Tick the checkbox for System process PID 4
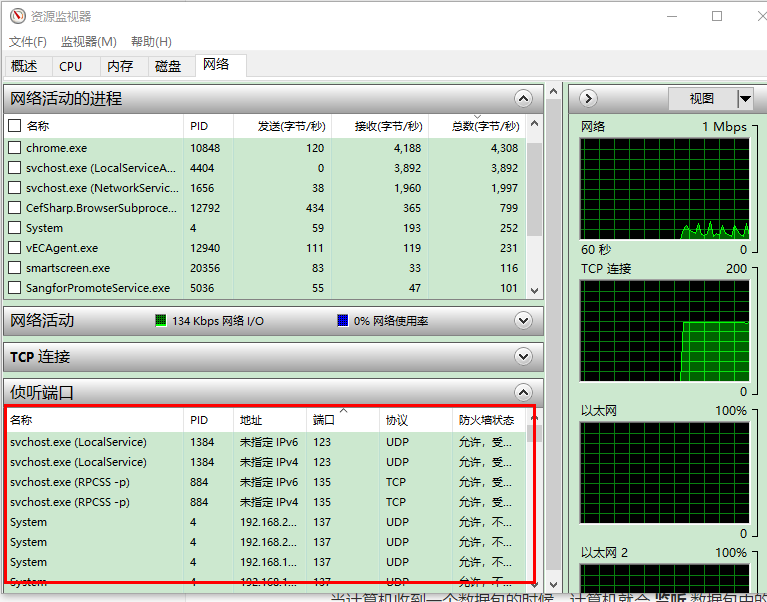 [x=15, y=228]
